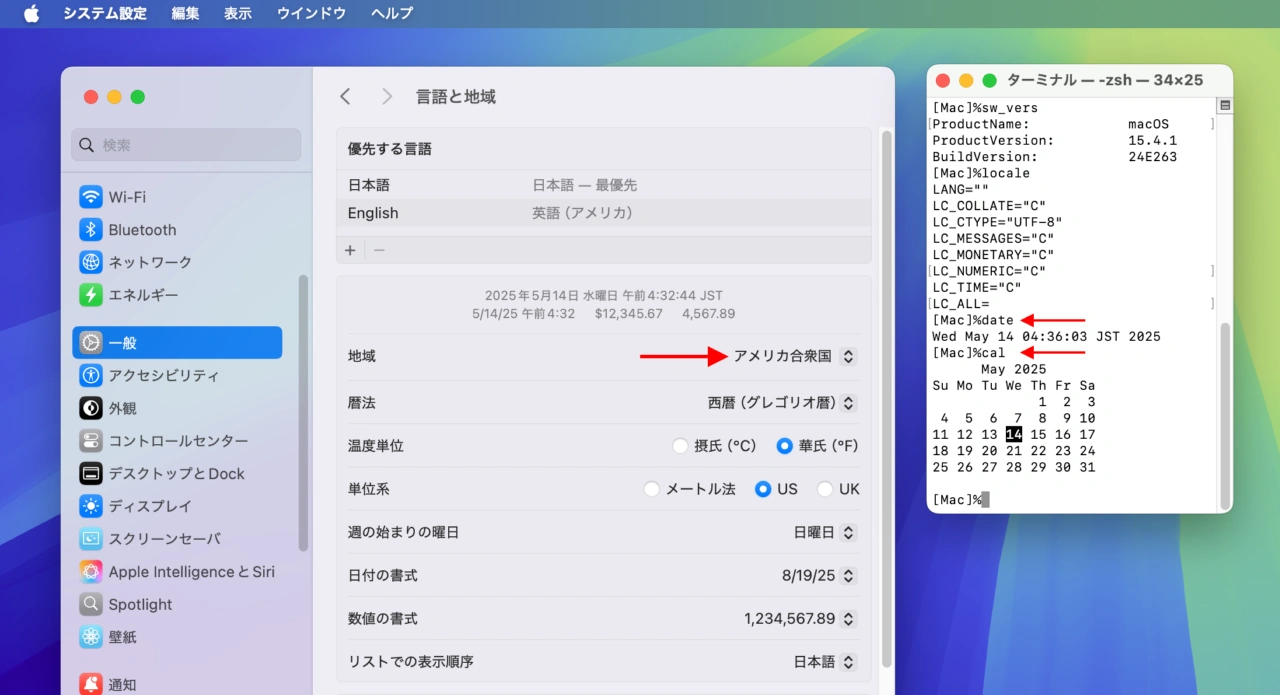Open Apple Intelligence と Siri settings
The width and height of the screenshot is (1280, 695).
point(191,572)
